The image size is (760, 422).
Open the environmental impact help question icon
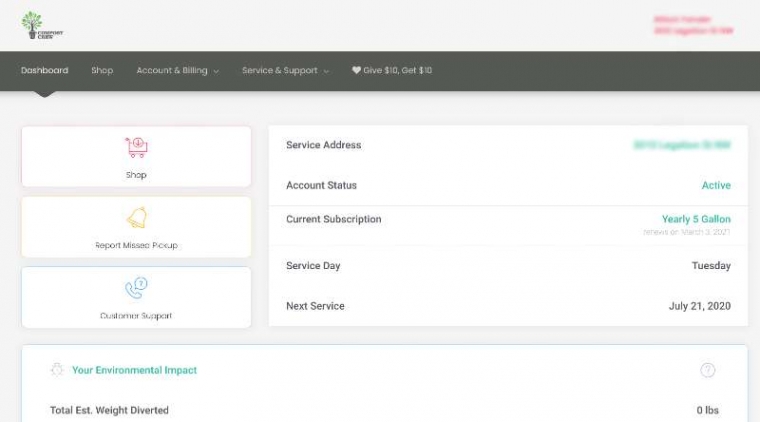pos(707,370)
